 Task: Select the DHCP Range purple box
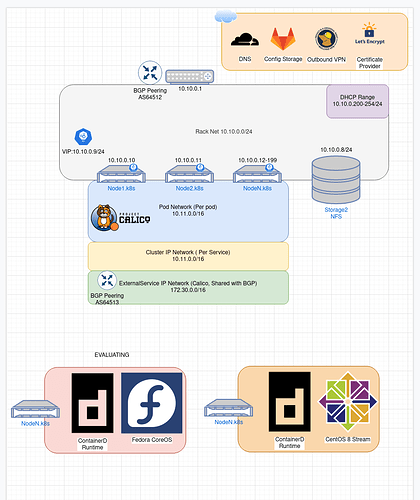pyautogui.click(x=357, y=101)
